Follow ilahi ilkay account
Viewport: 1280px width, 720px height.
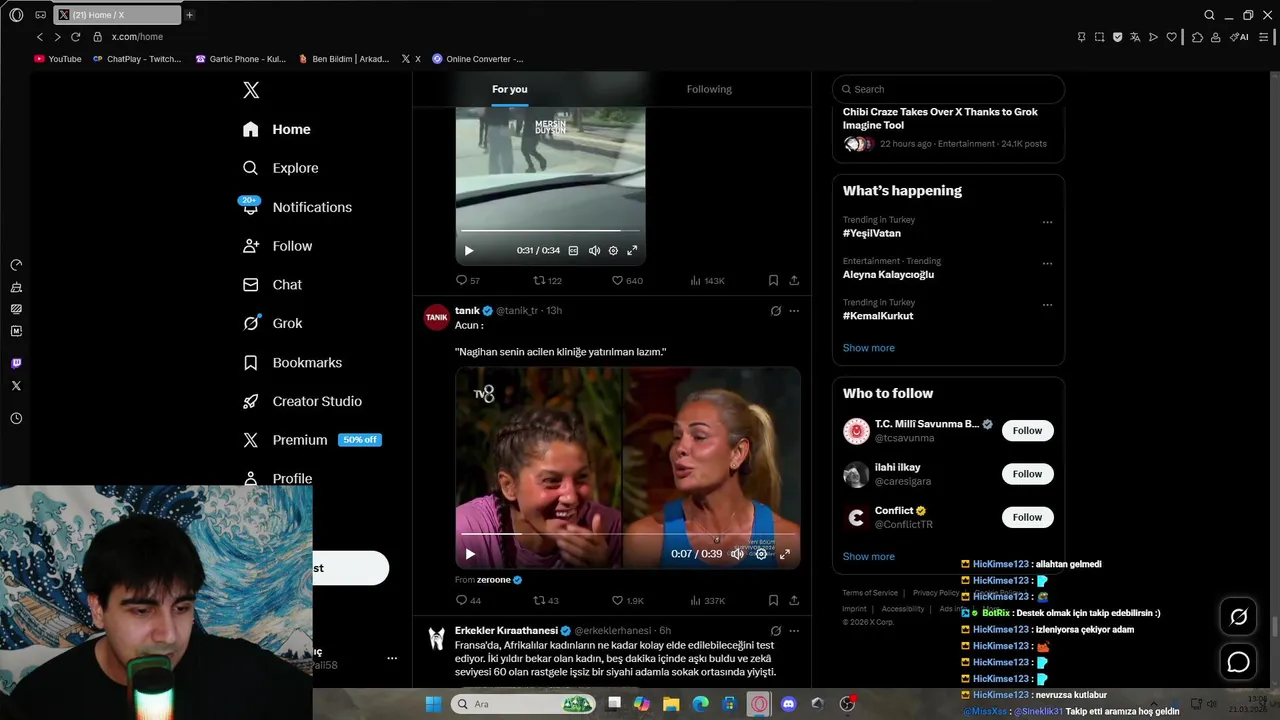(x=1027, y=474)
